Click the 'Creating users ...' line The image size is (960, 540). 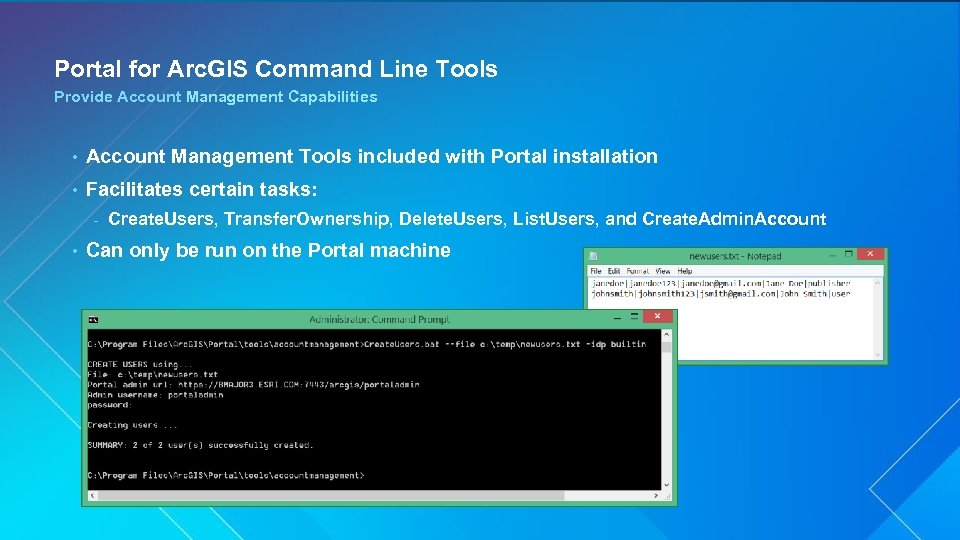tap(132, 425)
